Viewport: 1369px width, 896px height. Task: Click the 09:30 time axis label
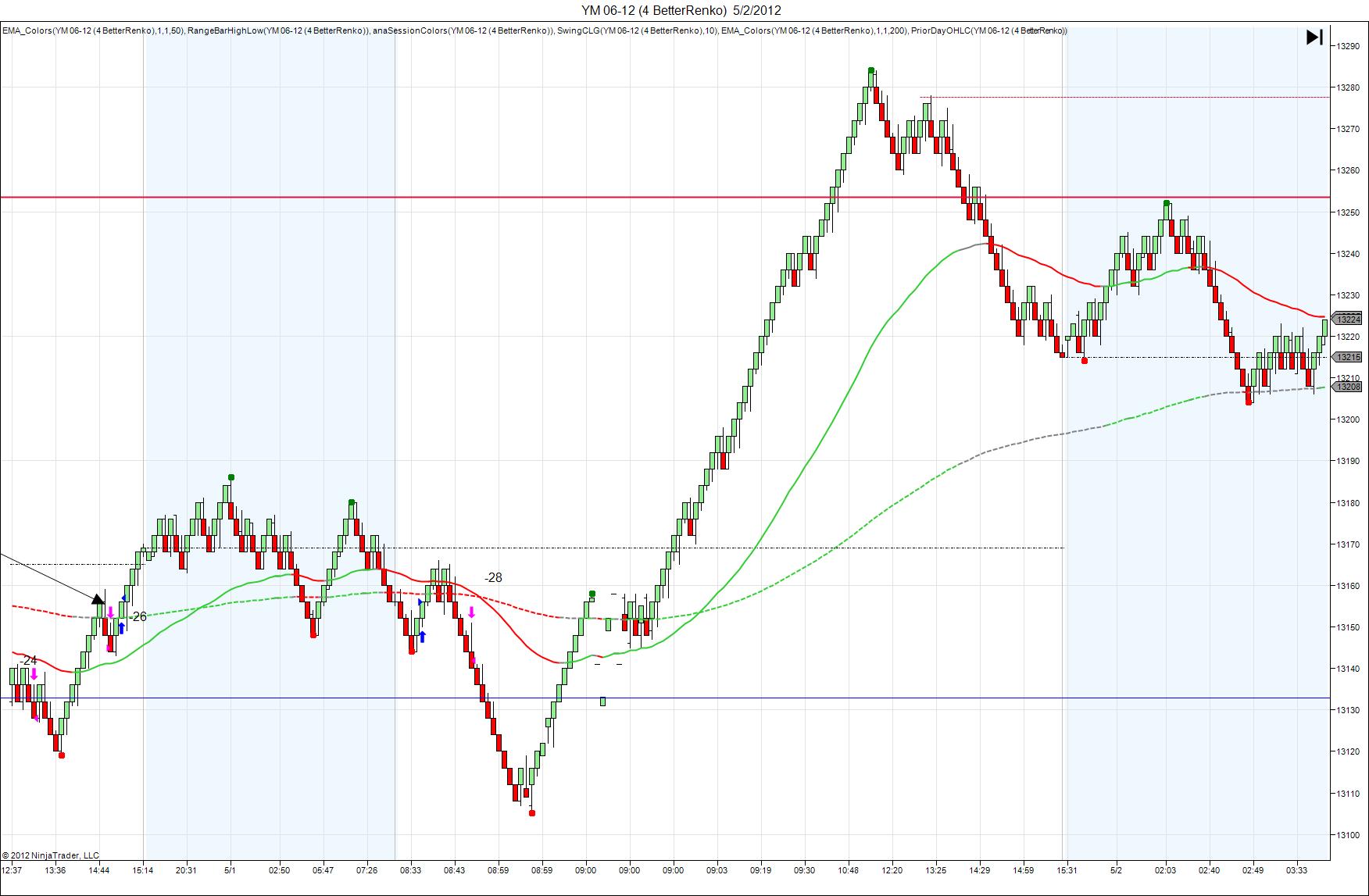804,870
